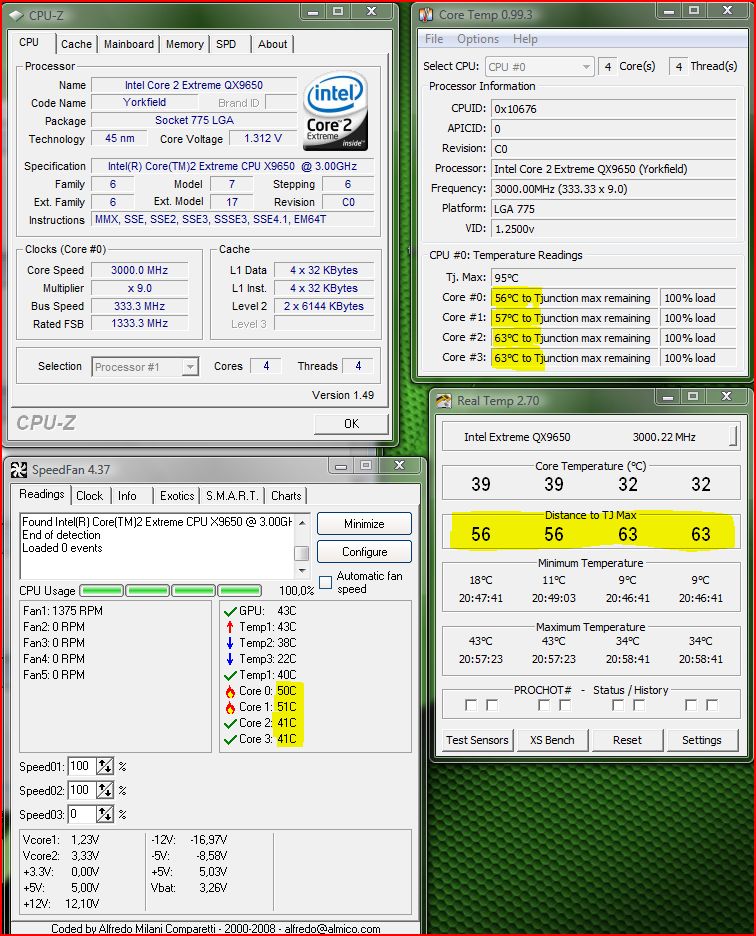
Task: Click the SpeedFan Configure button
Action: [x=364, y=552]
